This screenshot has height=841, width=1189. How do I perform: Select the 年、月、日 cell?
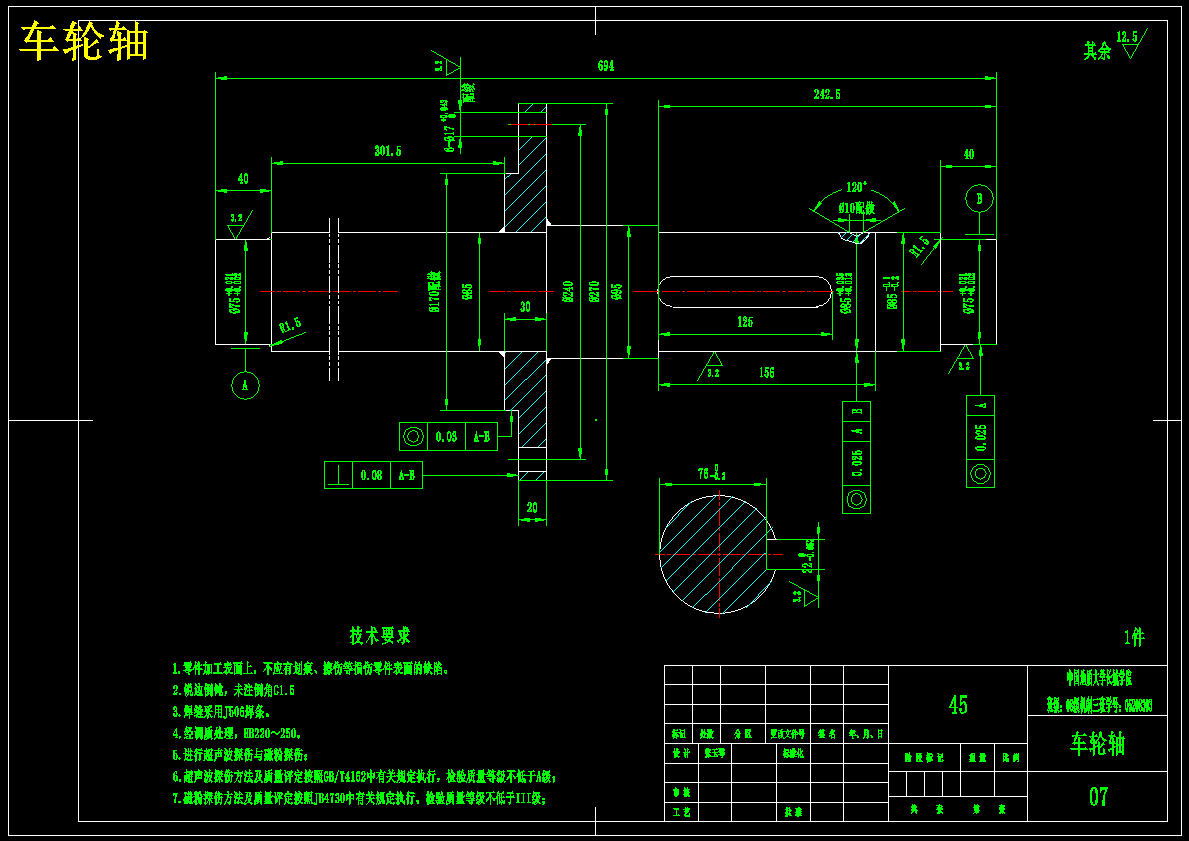pos(865,734)
